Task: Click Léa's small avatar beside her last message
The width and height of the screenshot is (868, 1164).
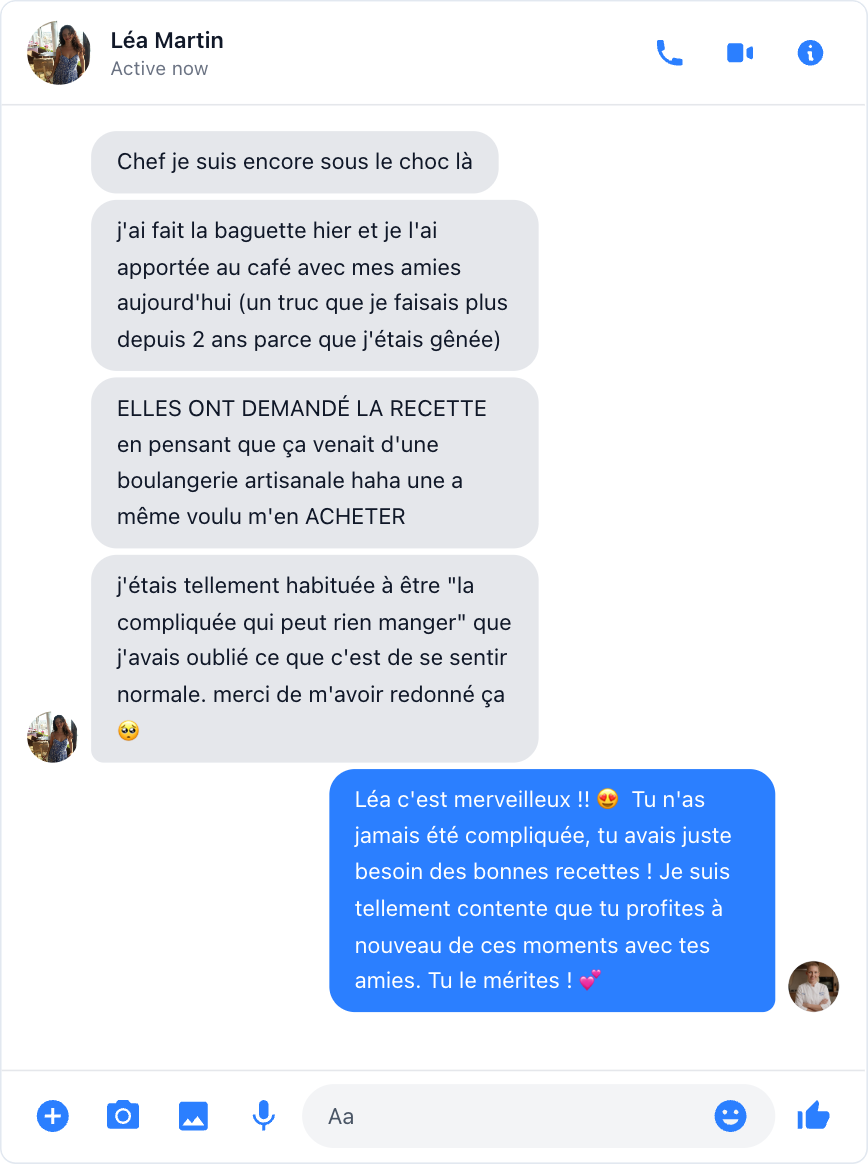Action: pos(53,737)
